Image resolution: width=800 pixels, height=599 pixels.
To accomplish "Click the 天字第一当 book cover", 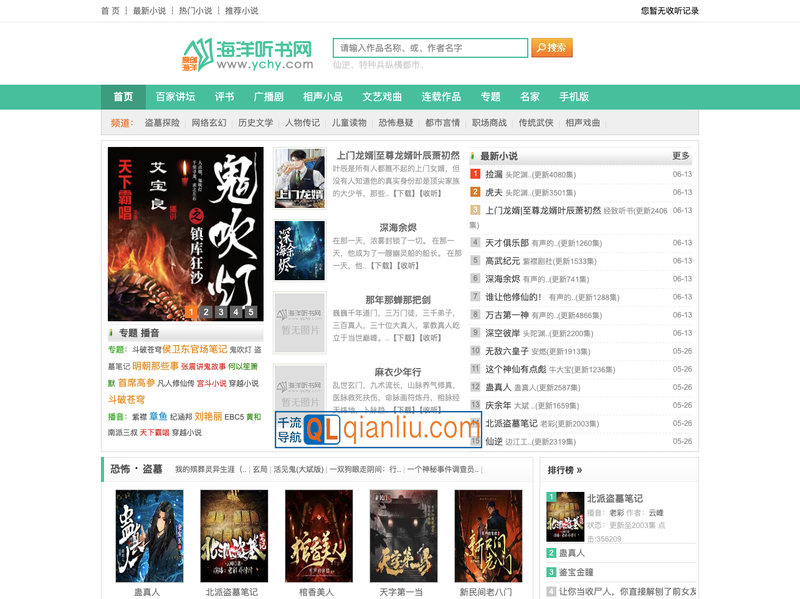I will 403,535.
